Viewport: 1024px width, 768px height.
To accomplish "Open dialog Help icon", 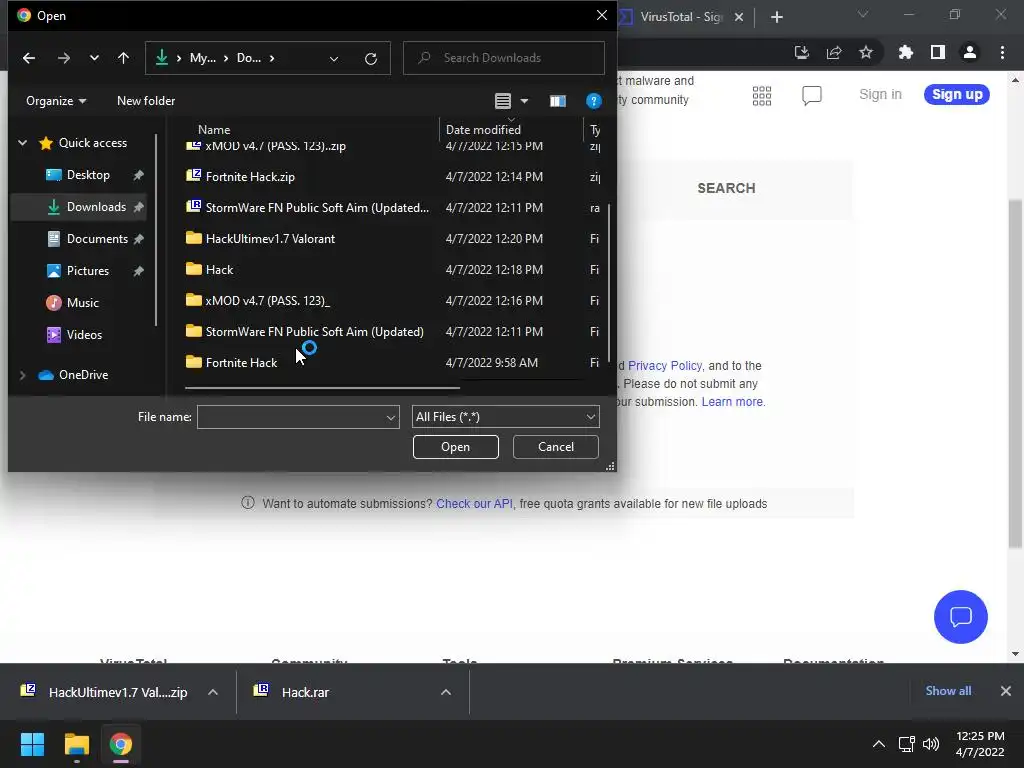I will pyautogui.click(x=593, y=101).
